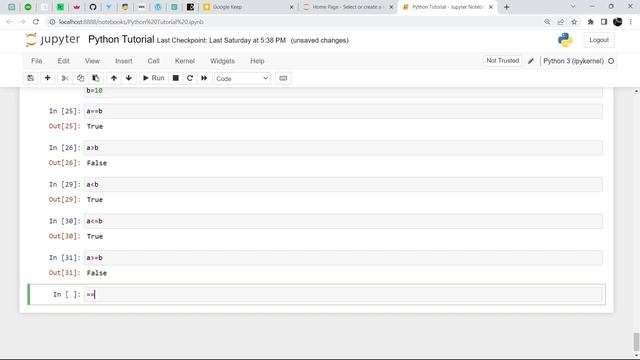The image size is (640, 360).
Task: Move the selected cell up
Action: click(x=114, y=78)
